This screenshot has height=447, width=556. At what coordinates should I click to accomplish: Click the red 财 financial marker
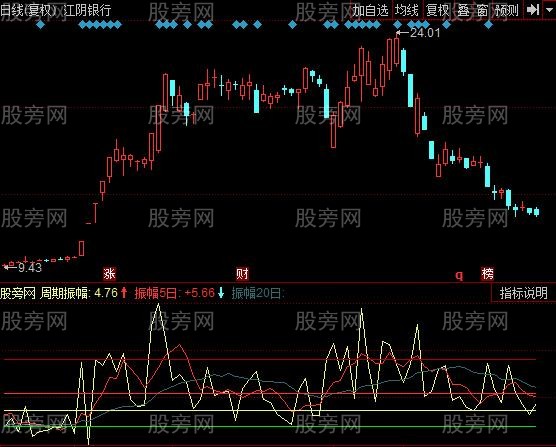[242, 274]
